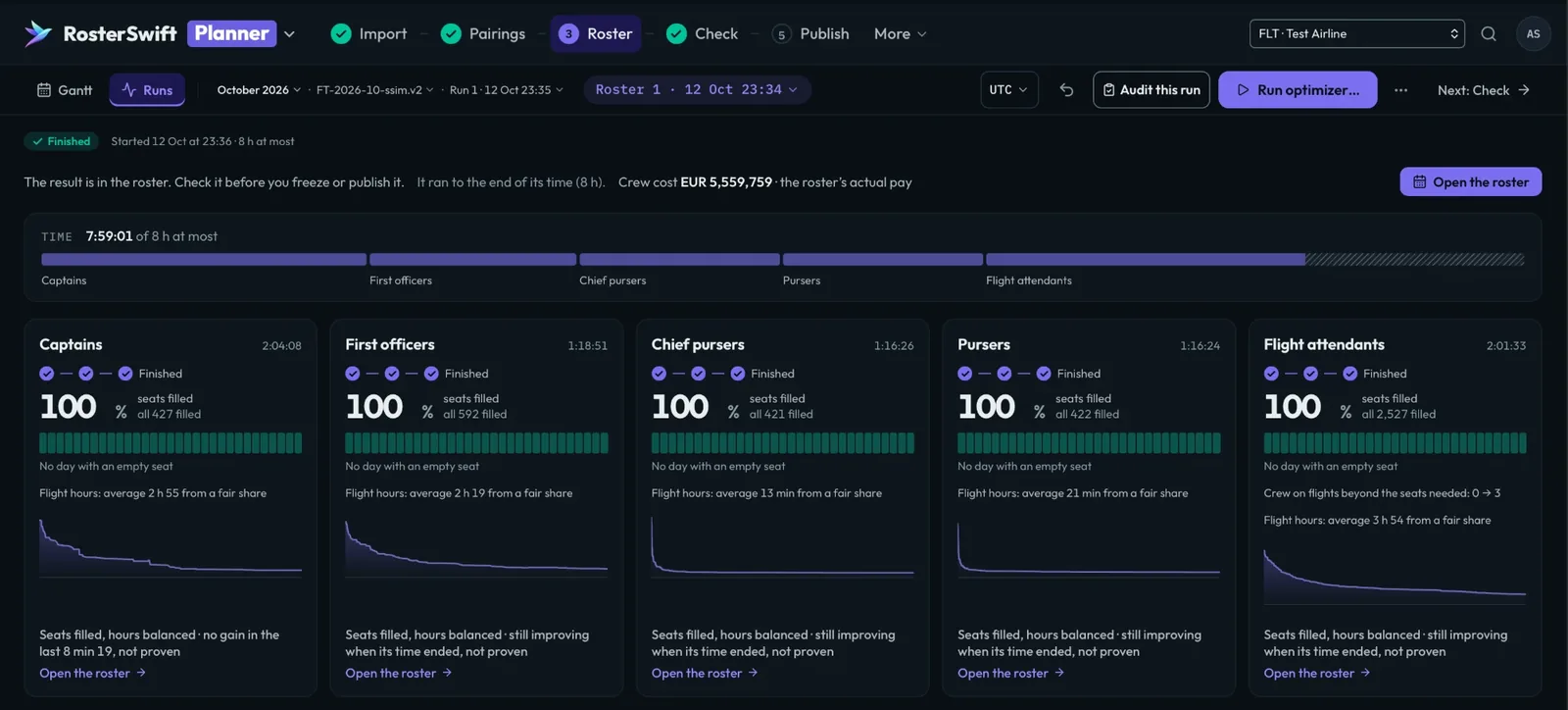This screenshot has height=710, width=1568.
Task: Switch to the Gantt view tab
Action: [65, 90]
